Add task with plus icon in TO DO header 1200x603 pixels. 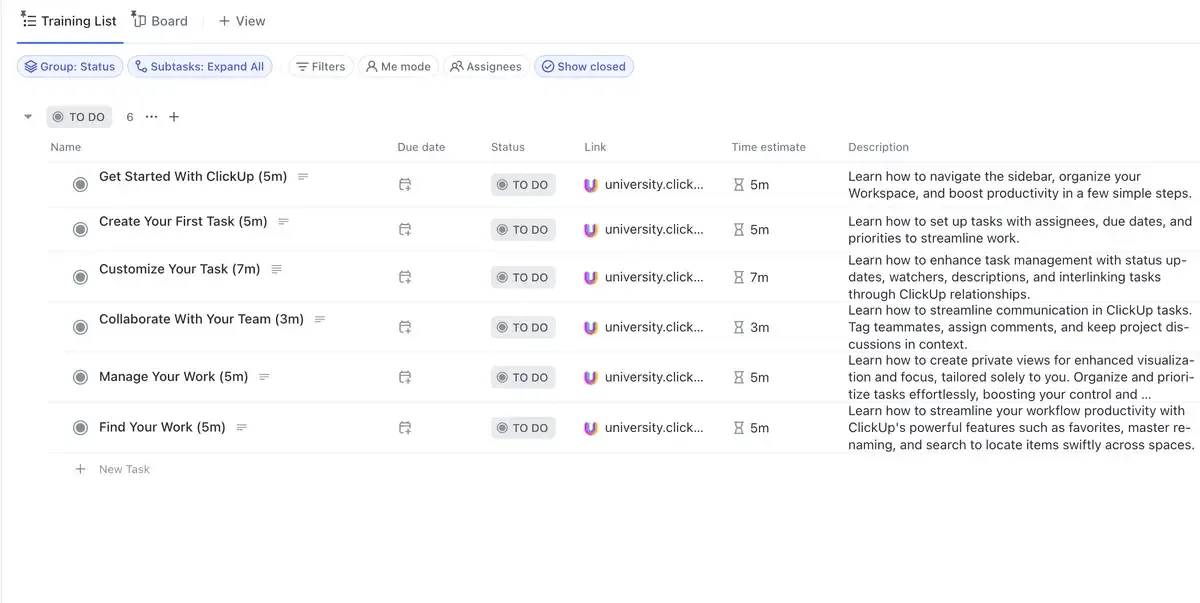pos(174,117)
